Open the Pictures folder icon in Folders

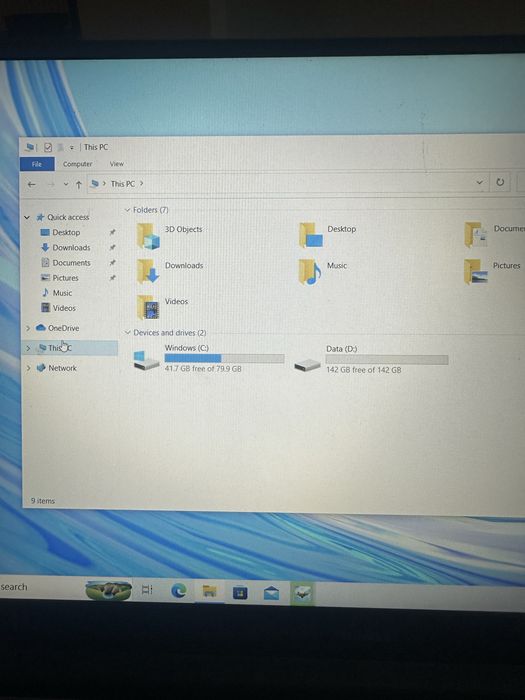(x=476, y=271)
